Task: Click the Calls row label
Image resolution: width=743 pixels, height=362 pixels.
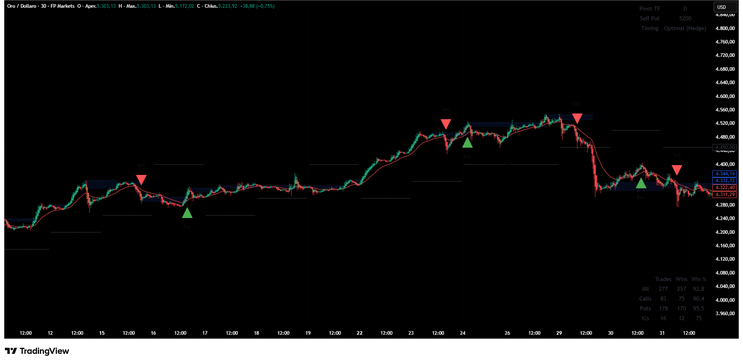Action: [x=645, y=299]
